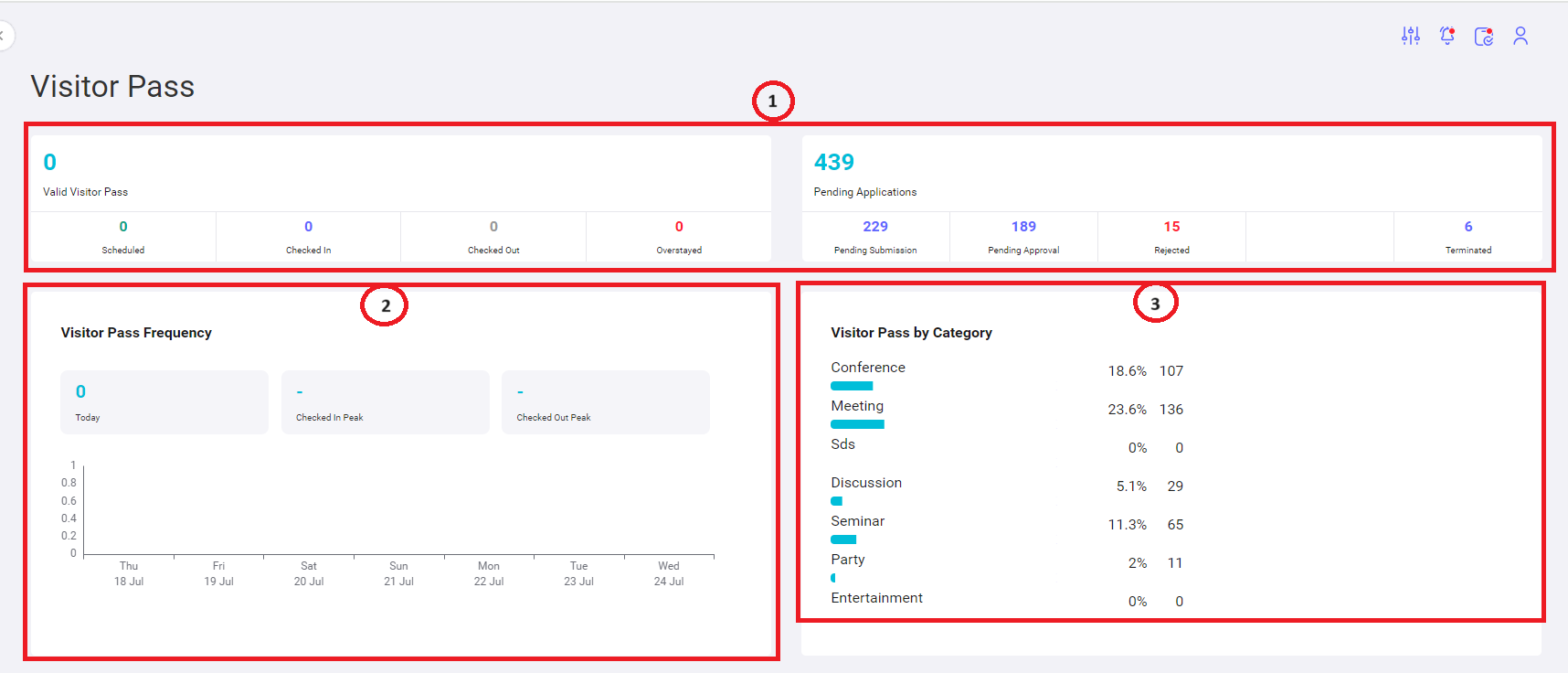Click the Visitor Pass by Category heading
This screenshot has height=673, width=1568.
(x=911, y=333)
